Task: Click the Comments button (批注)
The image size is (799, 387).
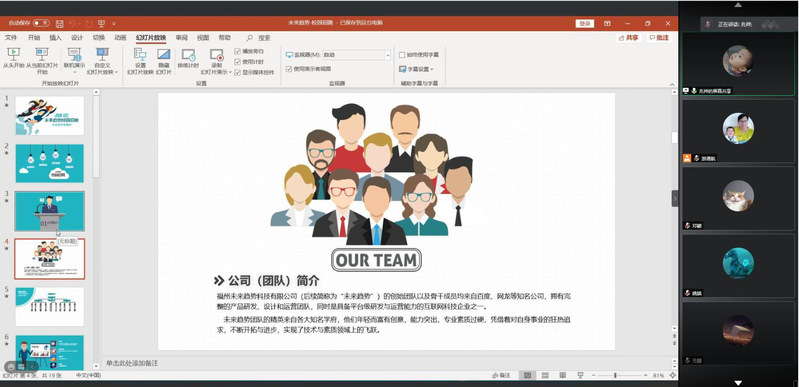Action: [659, 38]
